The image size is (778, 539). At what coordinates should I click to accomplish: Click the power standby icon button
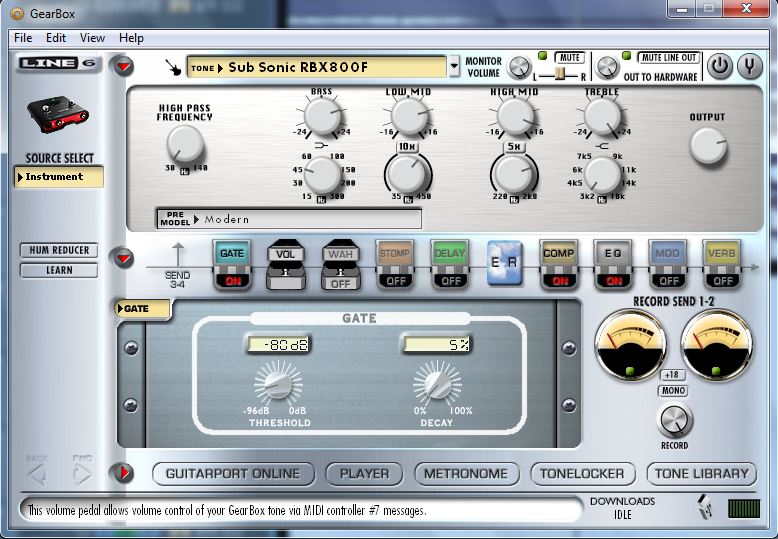click(x=720, y=66)
